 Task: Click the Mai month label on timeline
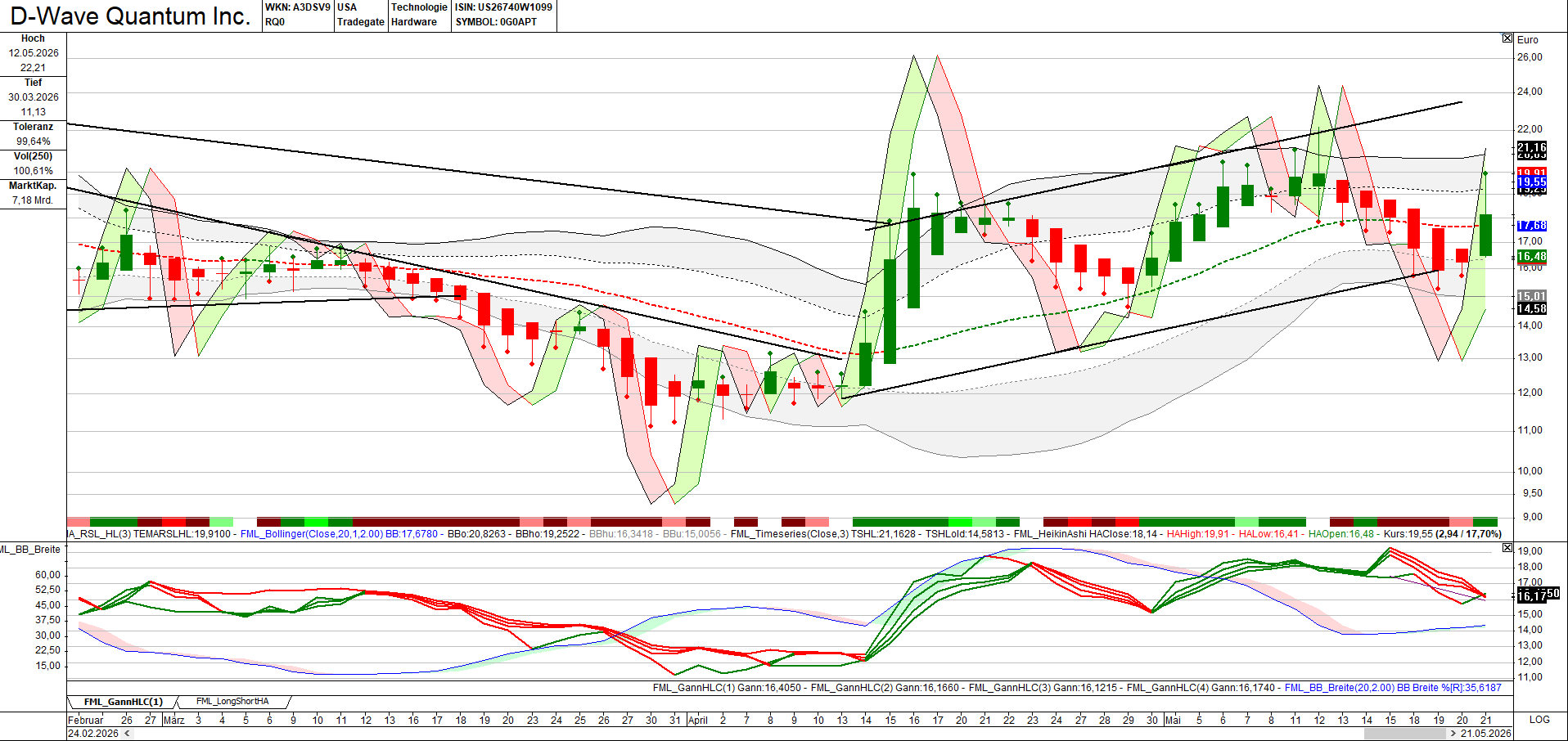point(1173,720)
